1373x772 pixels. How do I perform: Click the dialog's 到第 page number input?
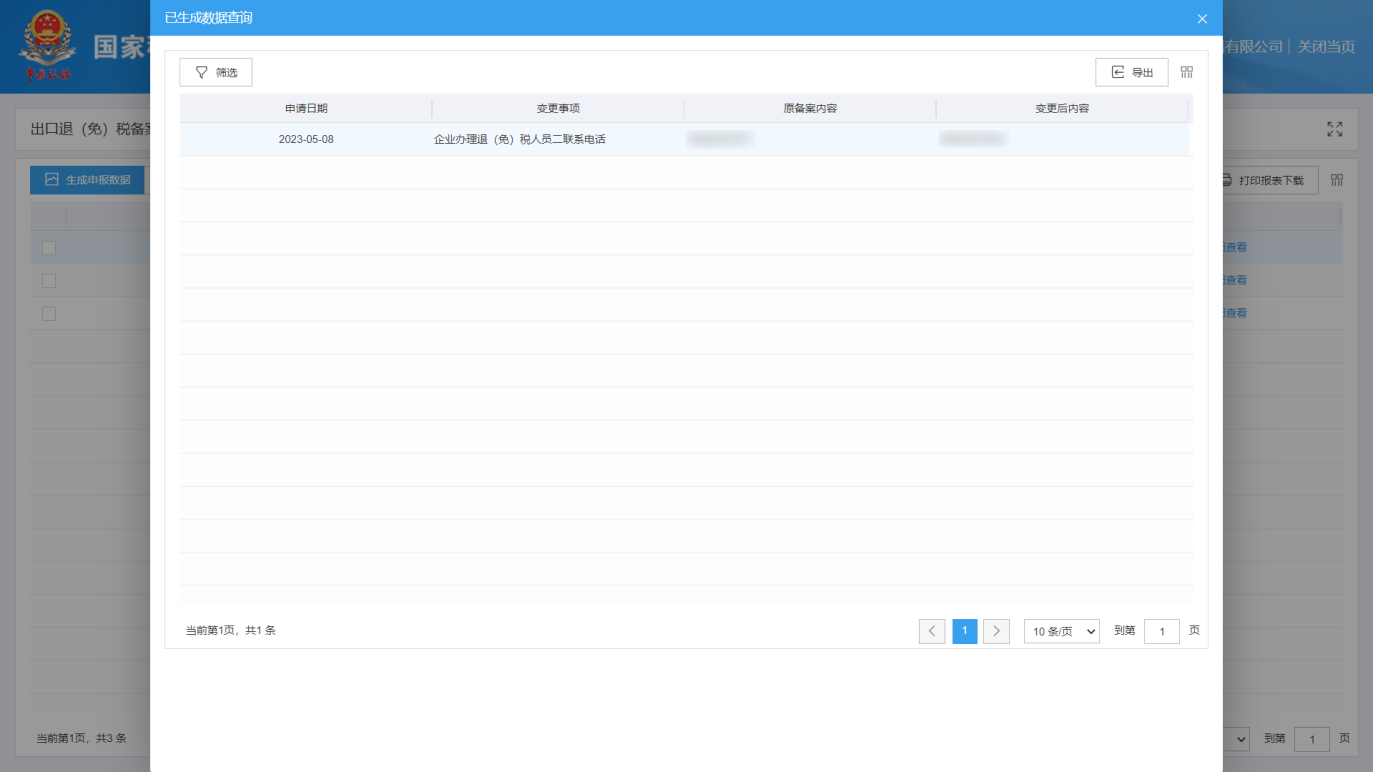pyautogui.click(x=1161, y=631)
